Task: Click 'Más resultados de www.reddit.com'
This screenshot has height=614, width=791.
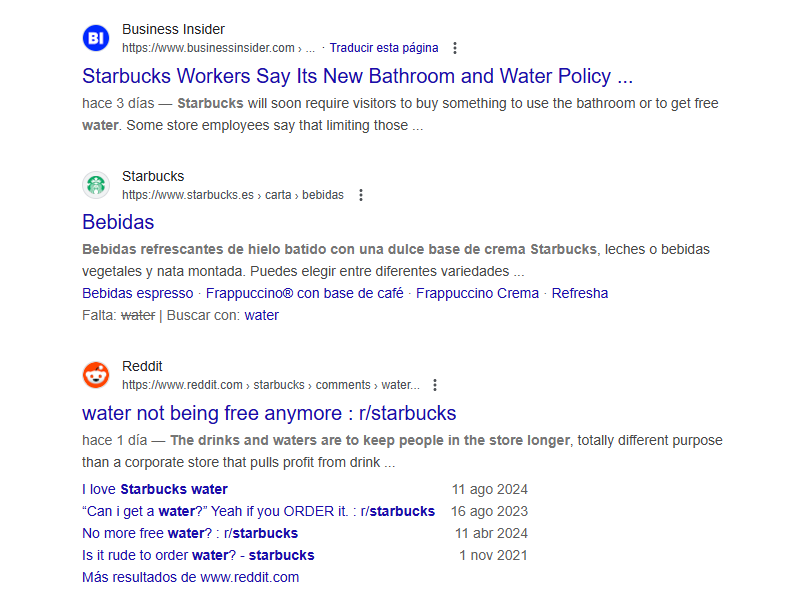Action: (191, 577)
